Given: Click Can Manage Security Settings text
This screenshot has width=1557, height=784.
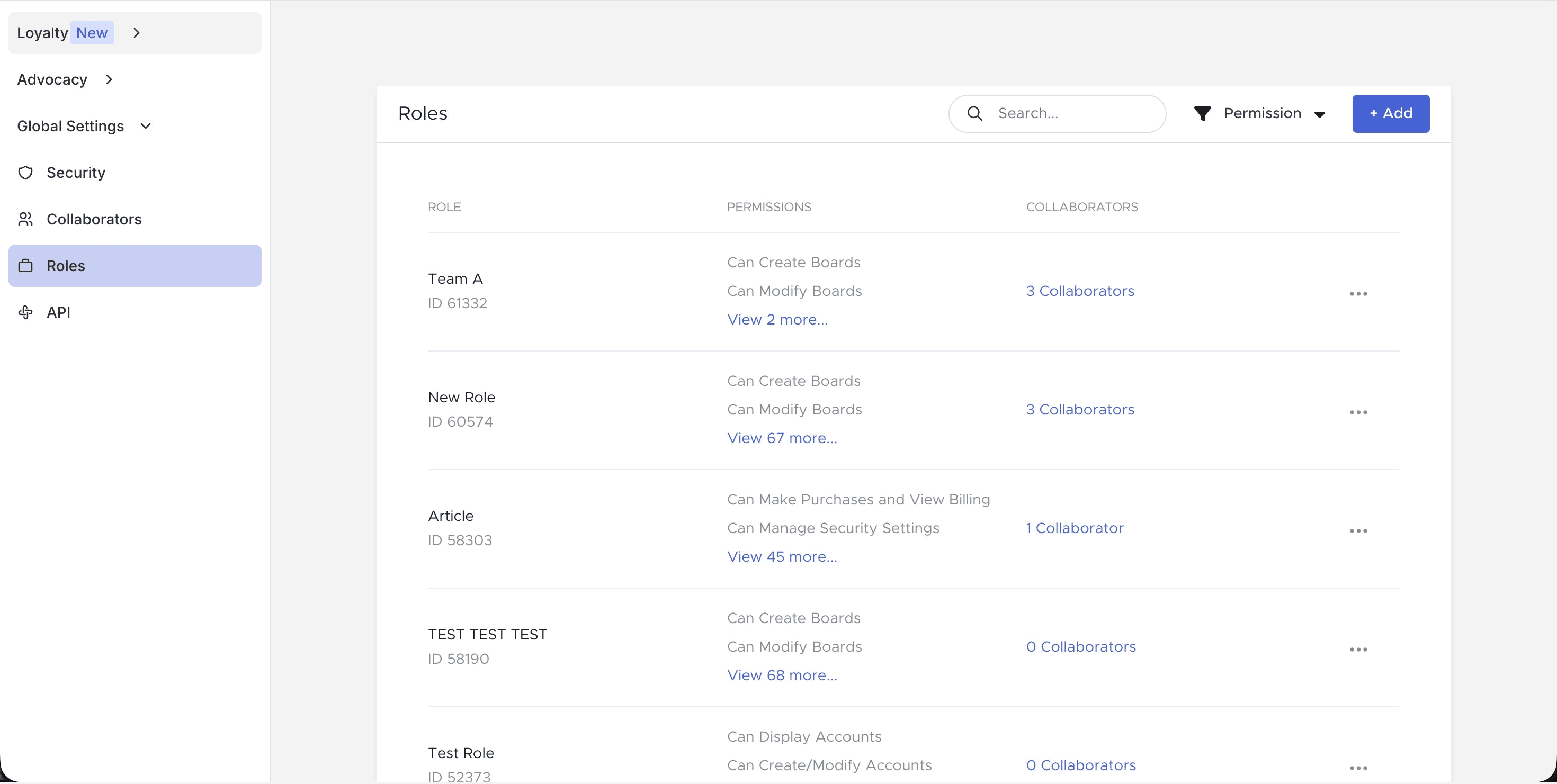Looking at the screenshot, I should [x=833, y=528].
